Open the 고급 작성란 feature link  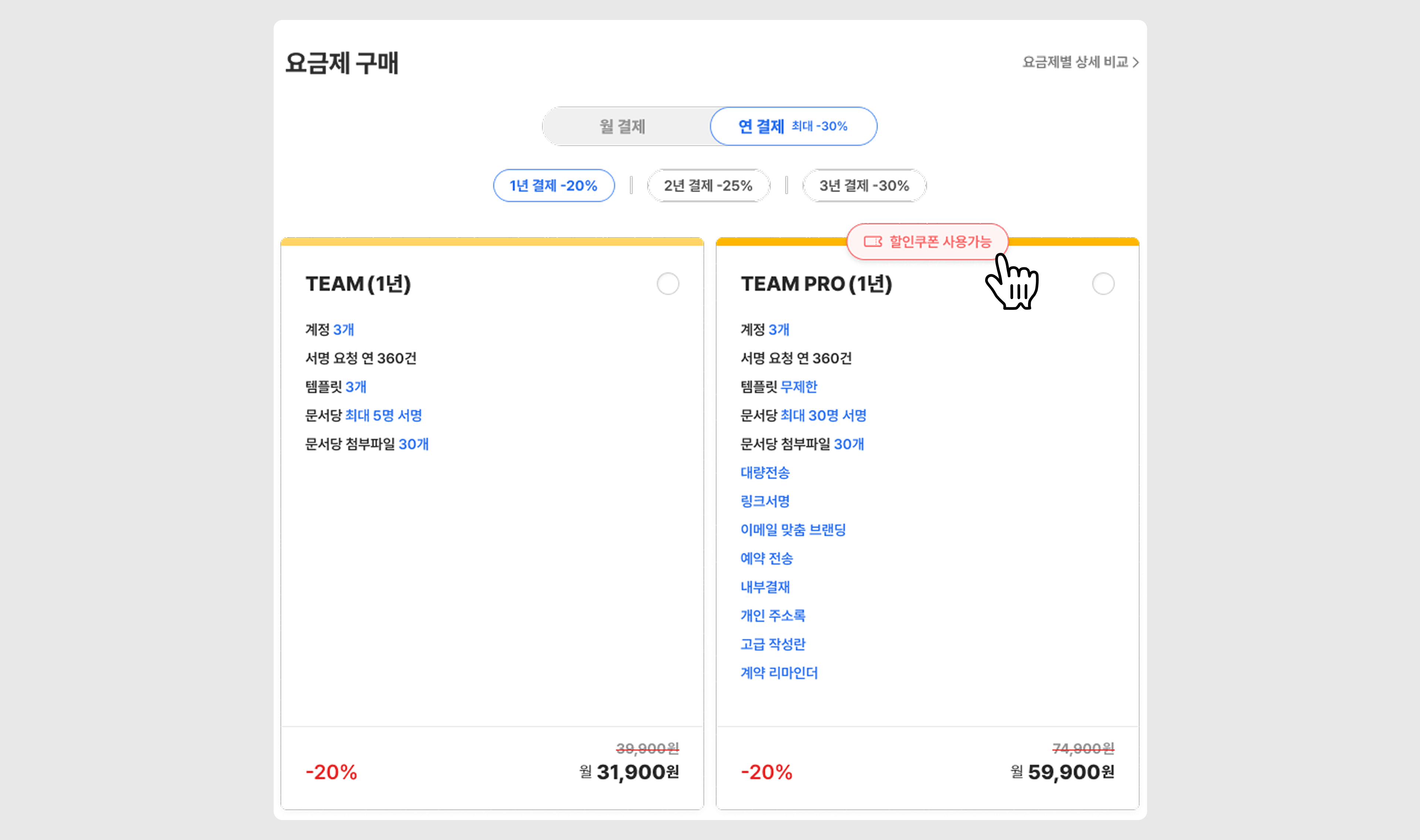pyautogui.click(x=772, y=644)
